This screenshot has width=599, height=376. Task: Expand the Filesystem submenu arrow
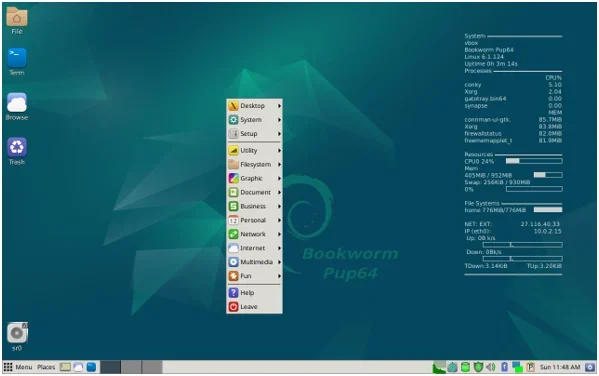[279, 165]
